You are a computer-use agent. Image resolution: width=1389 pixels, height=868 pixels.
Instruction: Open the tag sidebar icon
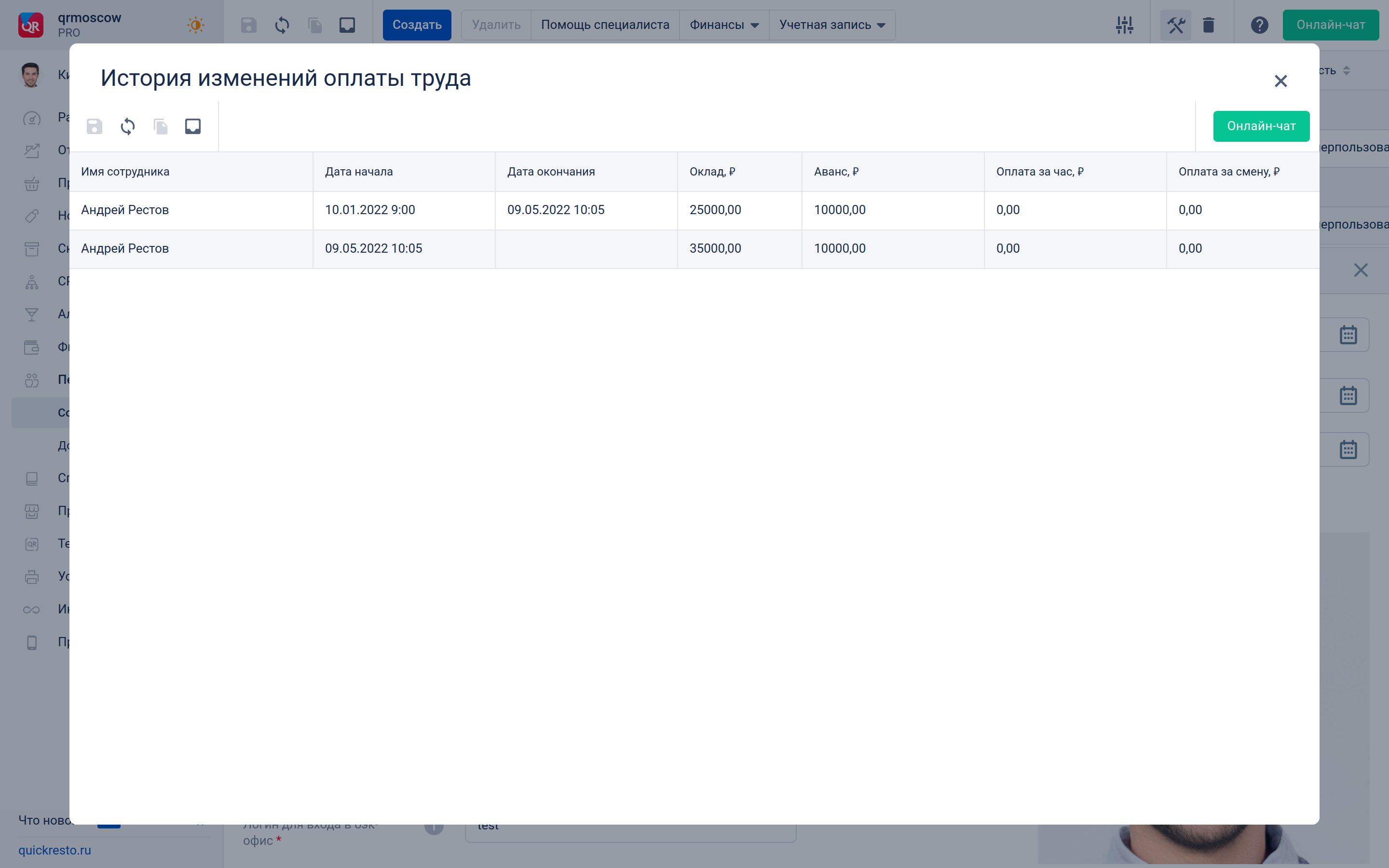31,217
